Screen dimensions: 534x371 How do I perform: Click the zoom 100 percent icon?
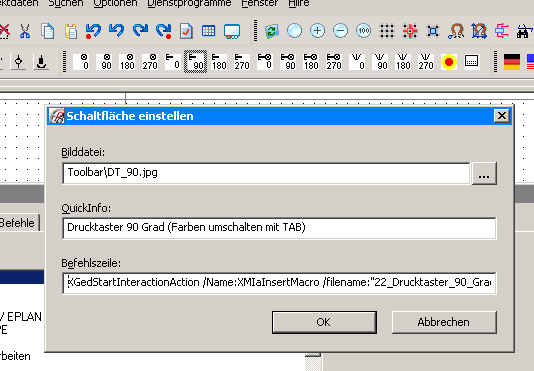coord(363,31)
